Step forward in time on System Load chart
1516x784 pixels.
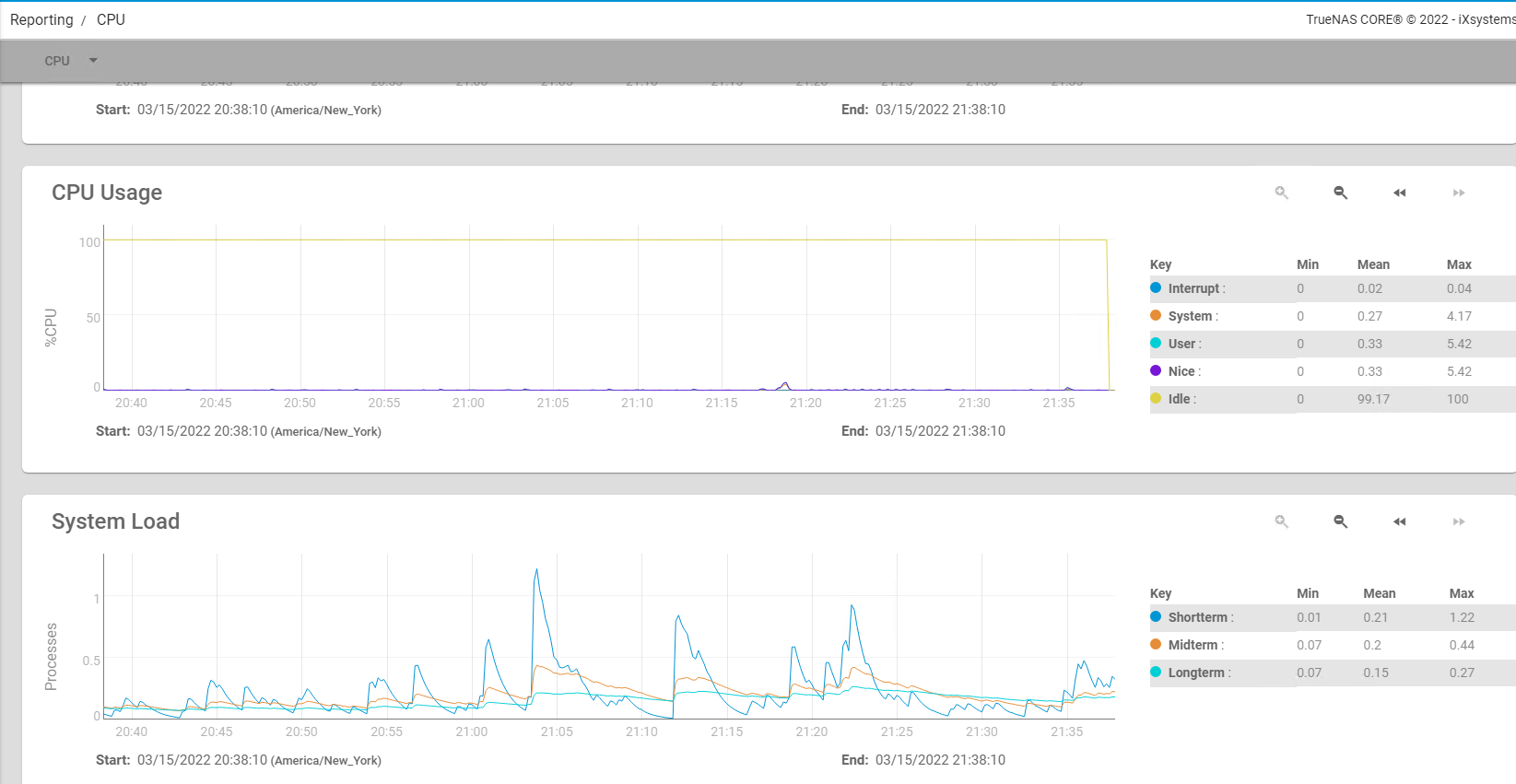point(1459,521)
